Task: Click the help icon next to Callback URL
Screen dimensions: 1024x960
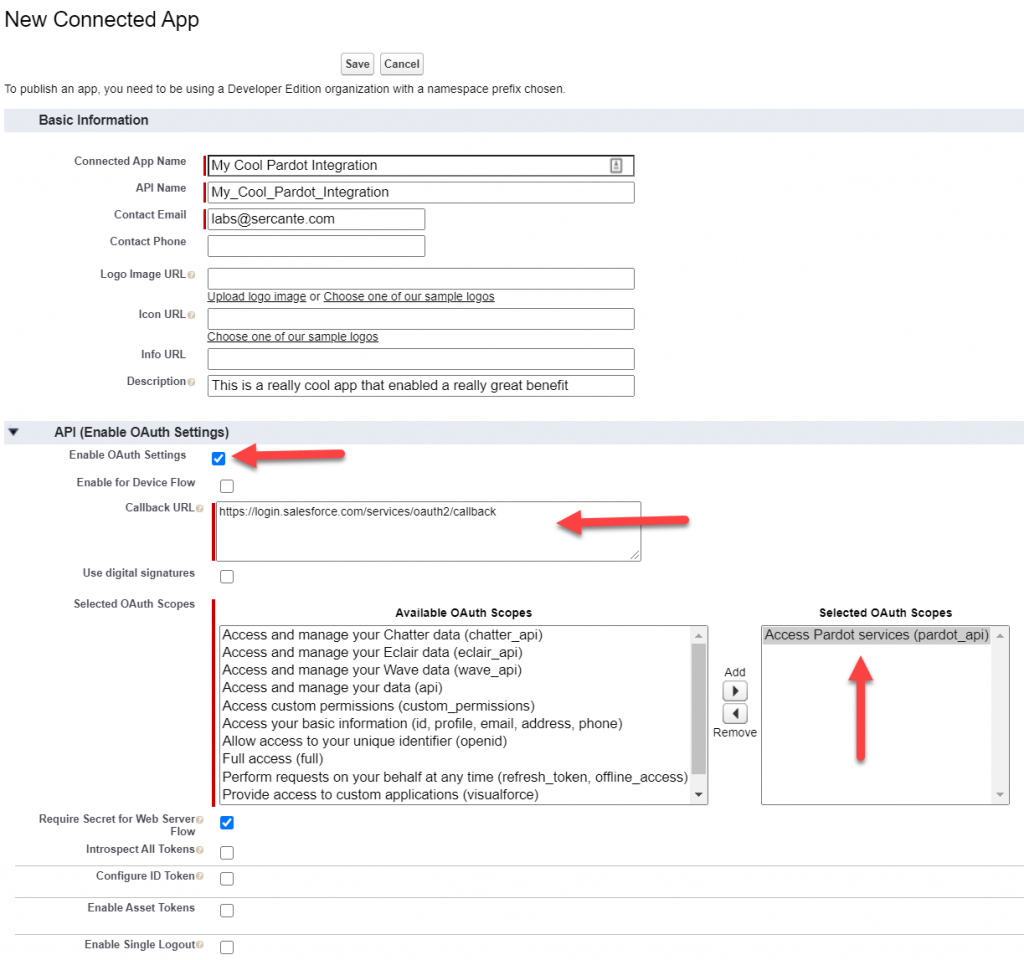Action: click(x=200, y=509)
